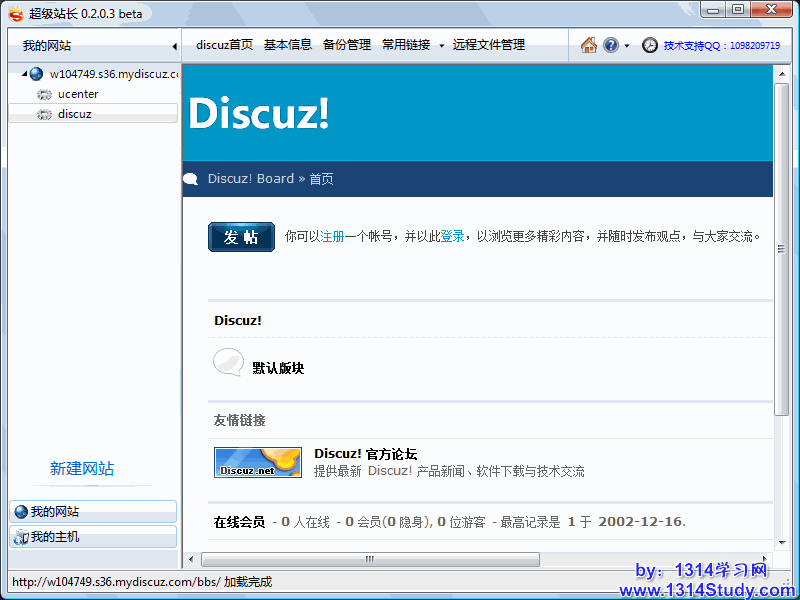
Task: Expand the dropdown arrow beside the help icon
Action: coord(627,46)
